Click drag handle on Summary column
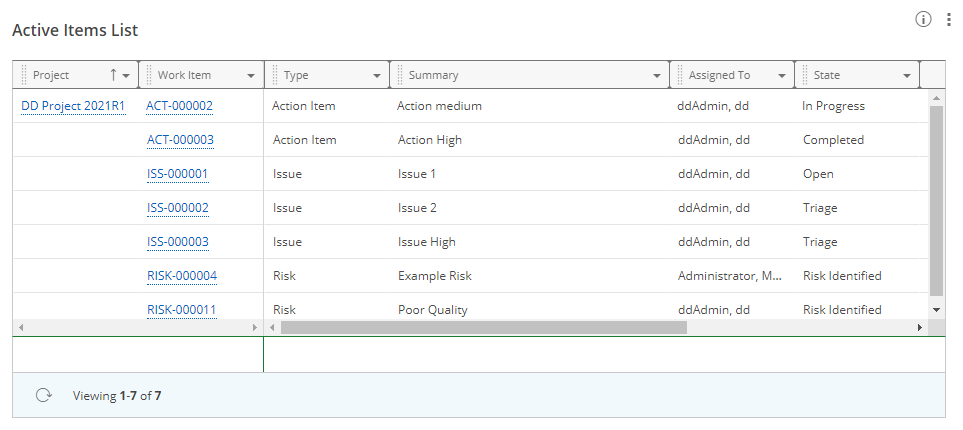 (400, 75)
